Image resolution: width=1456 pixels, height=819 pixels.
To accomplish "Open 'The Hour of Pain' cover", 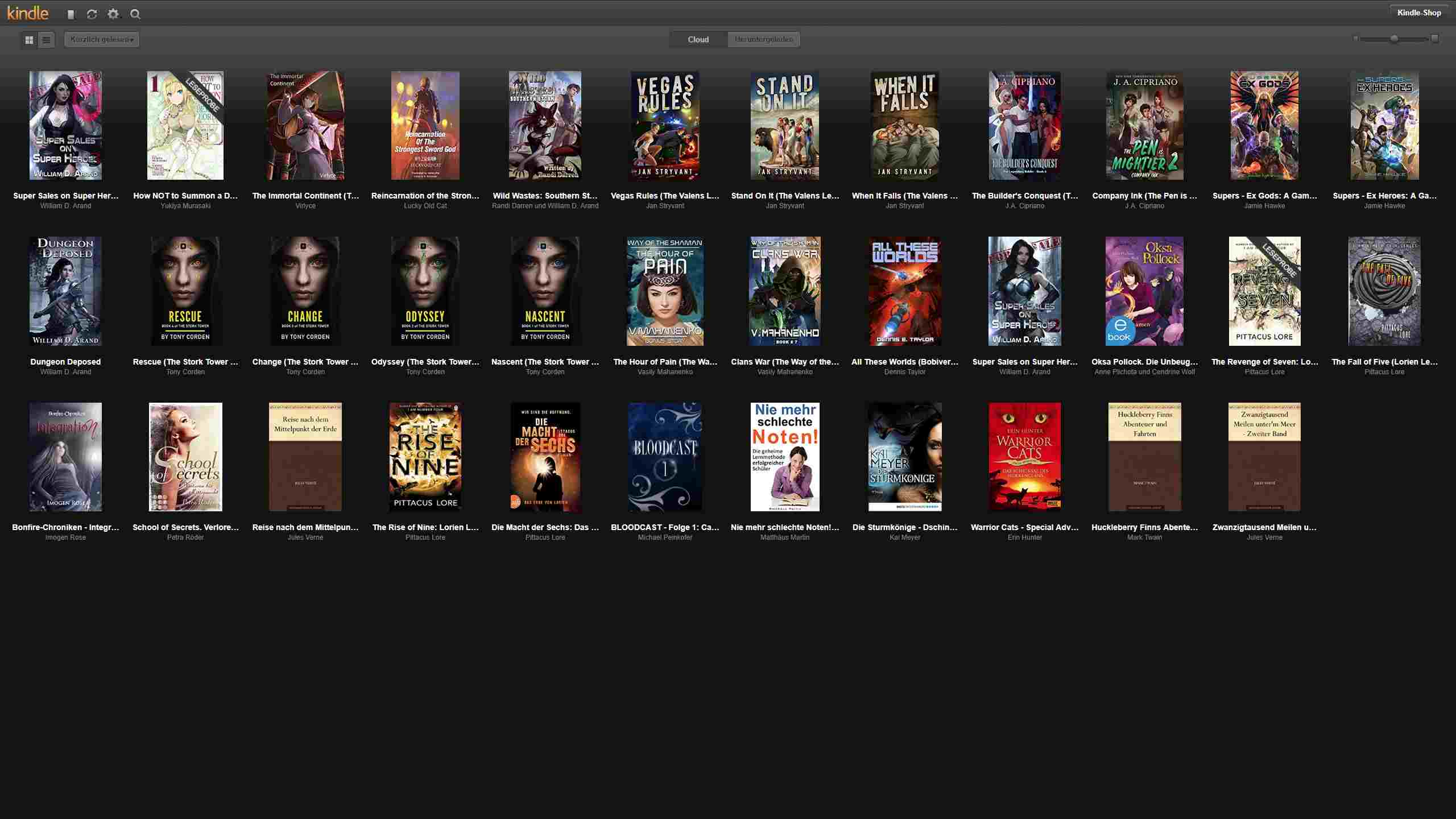I will click(665, 291).
